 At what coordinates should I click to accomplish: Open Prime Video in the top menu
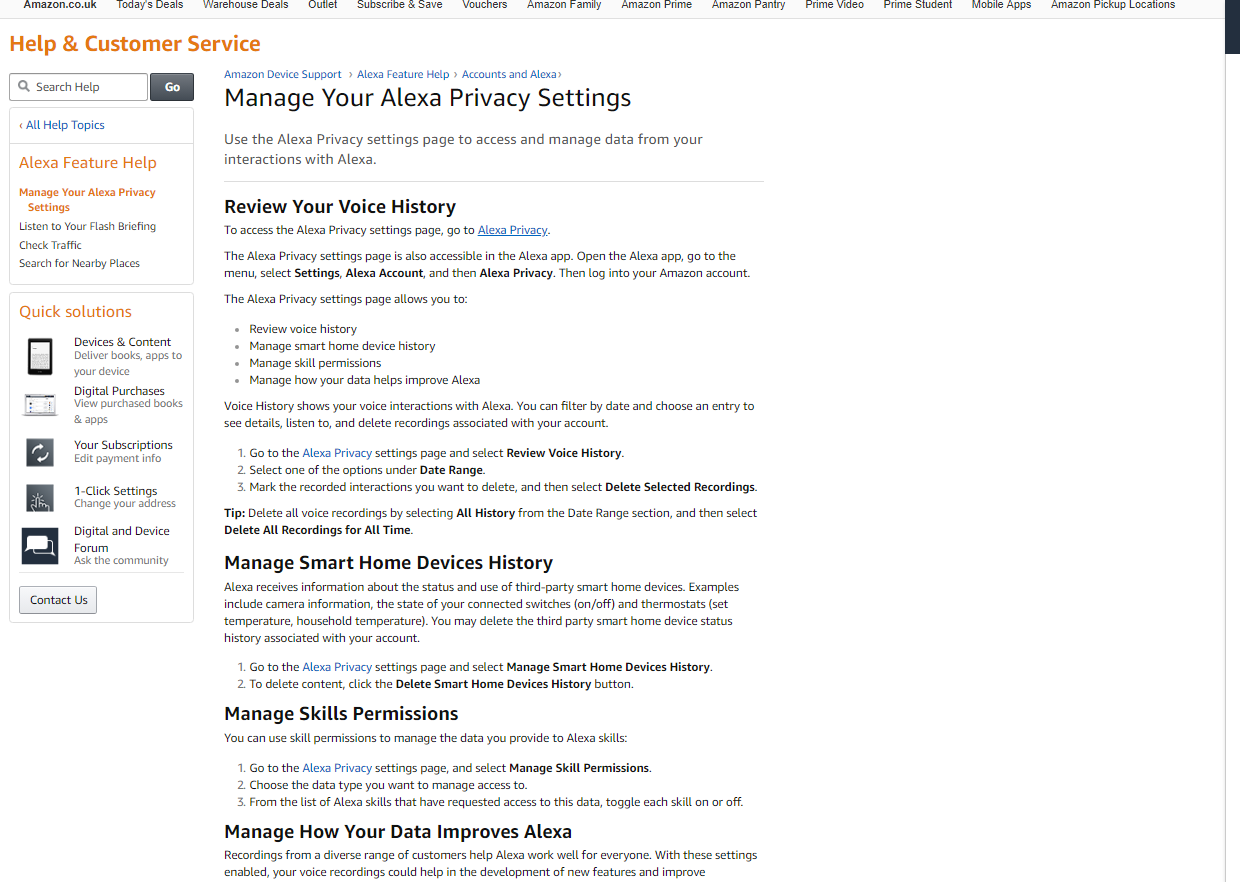pos(834,5)
